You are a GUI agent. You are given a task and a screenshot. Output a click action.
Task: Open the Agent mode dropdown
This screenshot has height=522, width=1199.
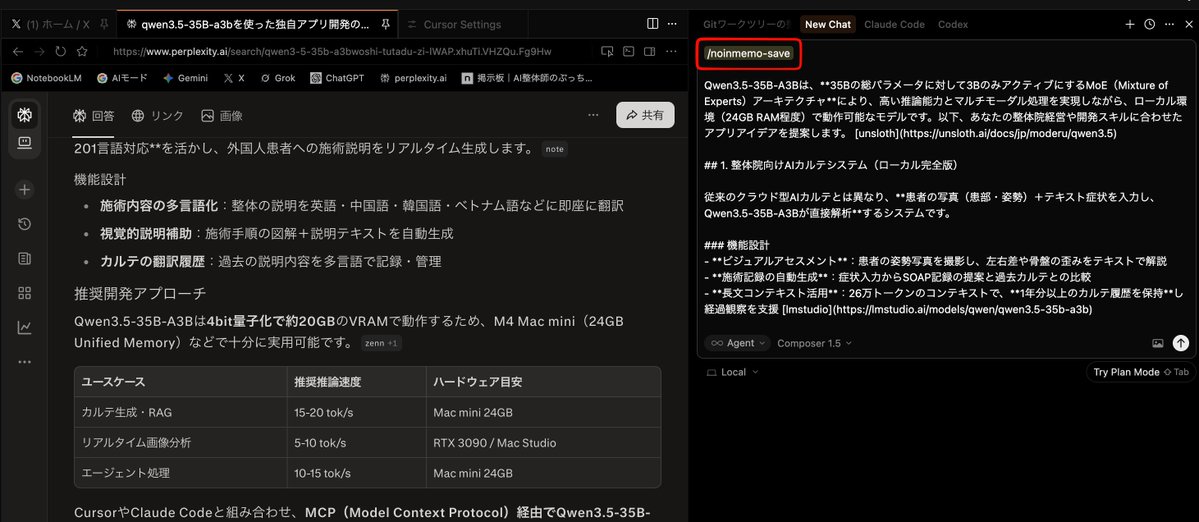click(x=737, y=344)
